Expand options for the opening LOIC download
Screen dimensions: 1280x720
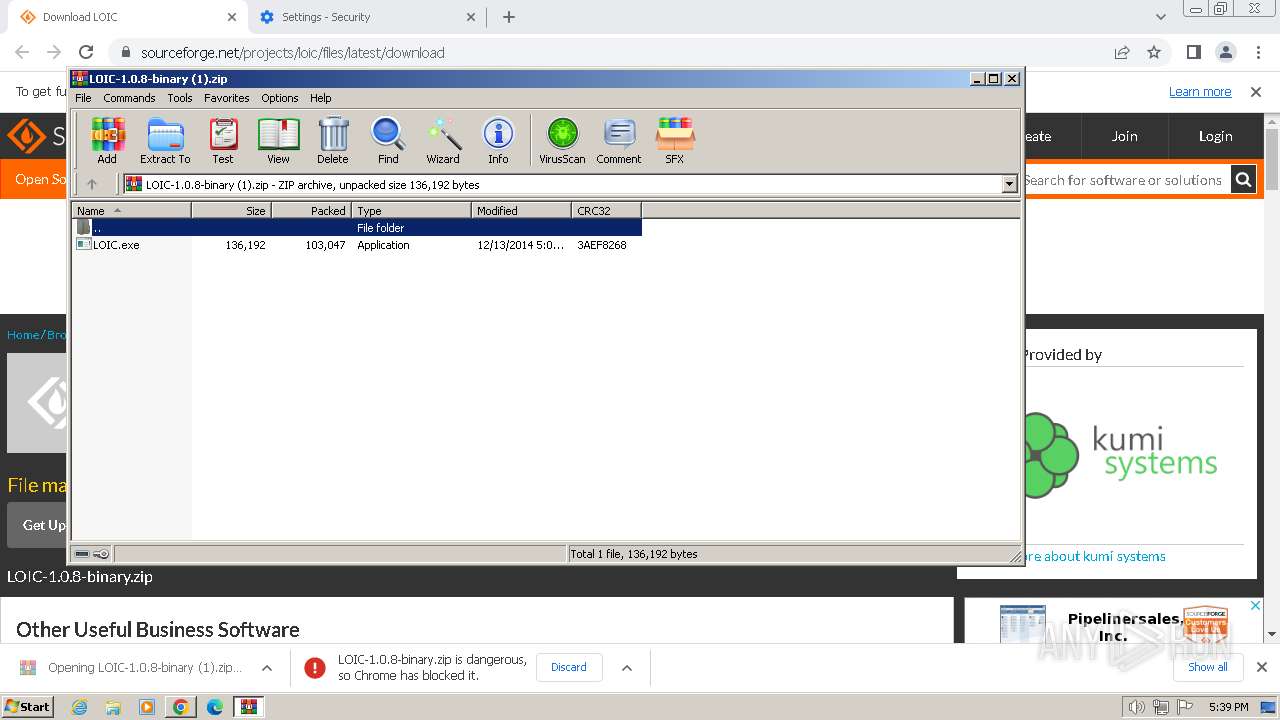coord(267,668)
